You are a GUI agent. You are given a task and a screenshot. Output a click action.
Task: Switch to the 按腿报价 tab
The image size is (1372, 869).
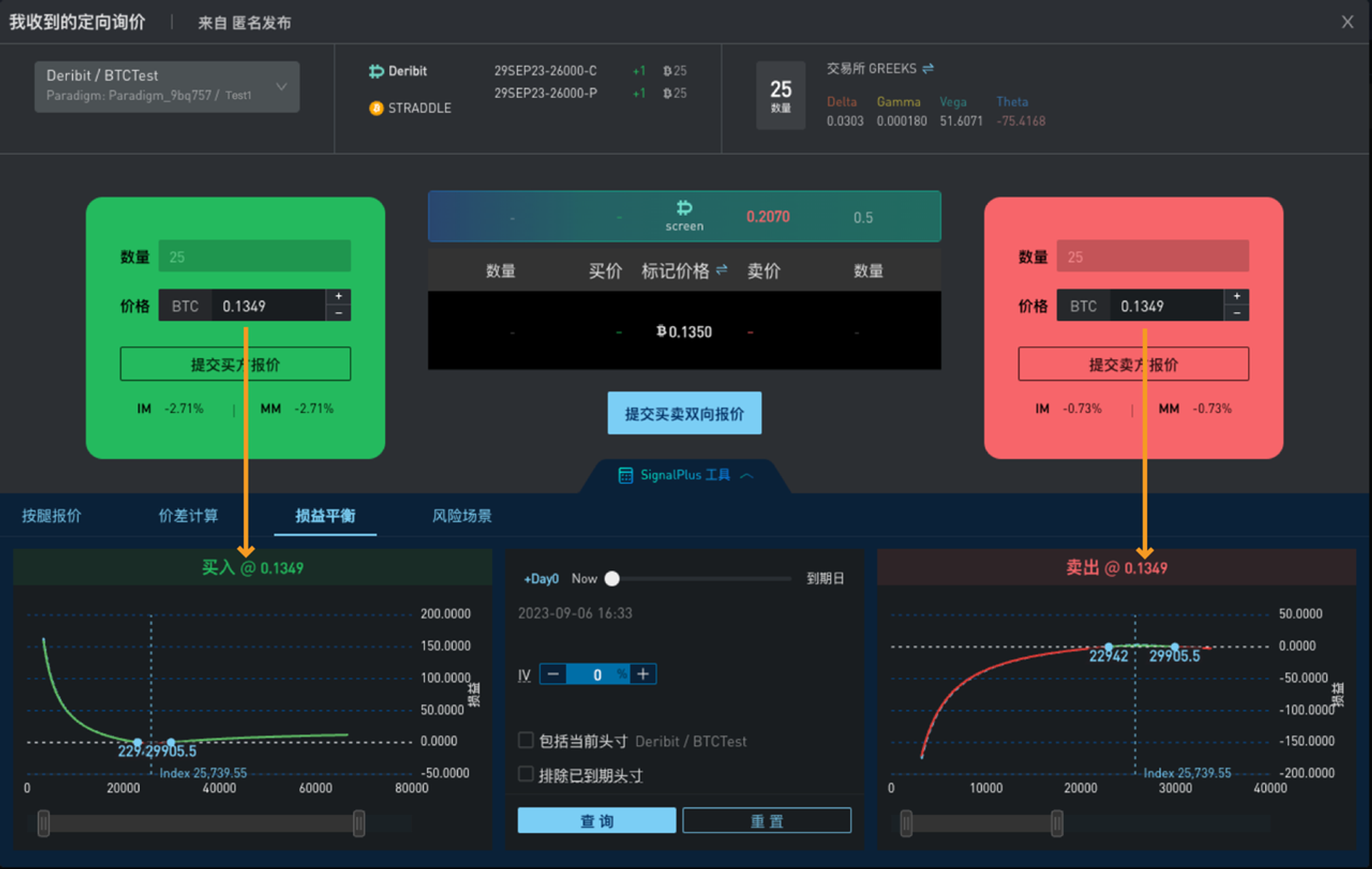[51, 516]
